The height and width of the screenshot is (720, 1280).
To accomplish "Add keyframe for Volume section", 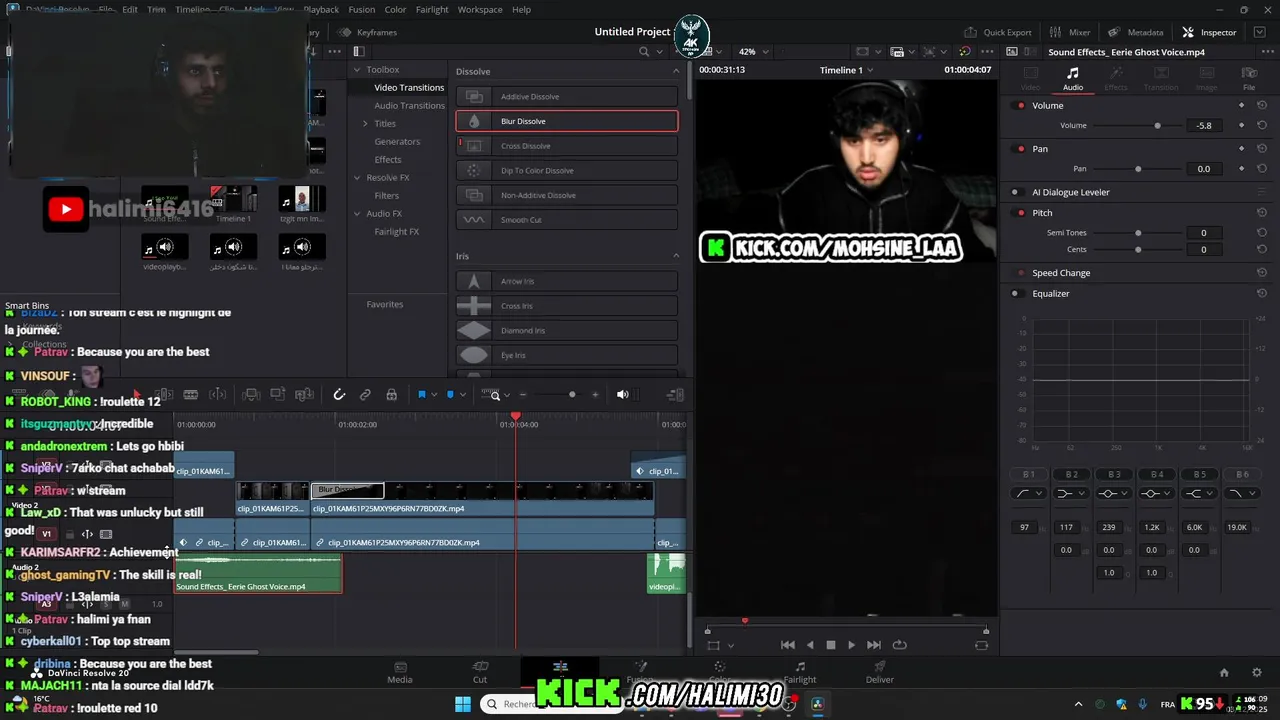I will tap(1242, 105).
